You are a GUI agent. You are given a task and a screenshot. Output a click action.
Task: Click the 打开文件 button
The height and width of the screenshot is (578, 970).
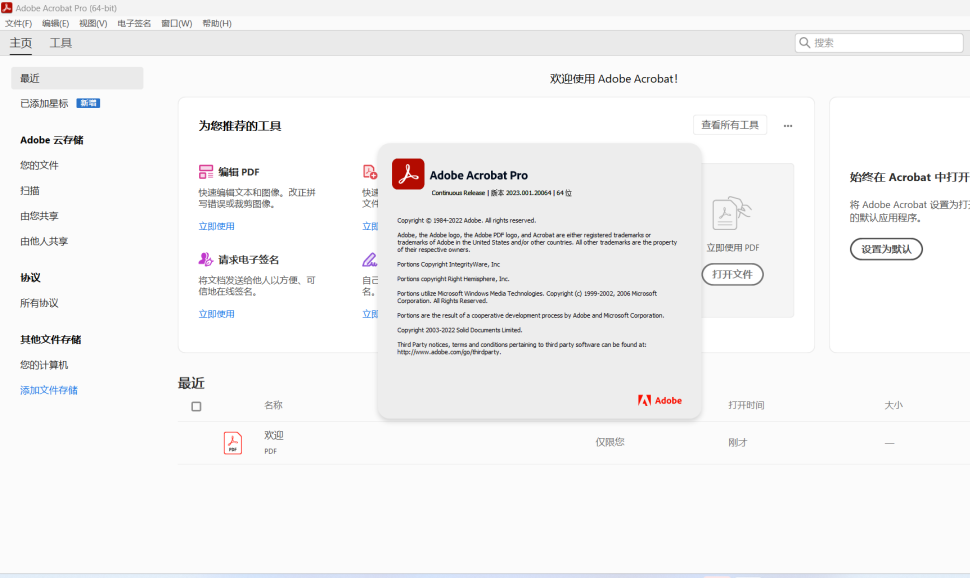tap(734, 272)
